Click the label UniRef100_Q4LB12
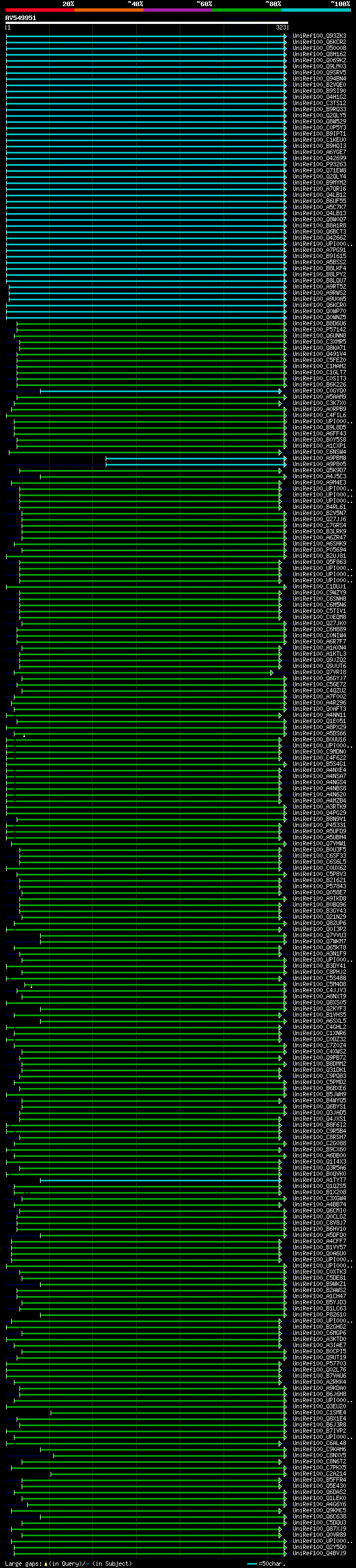 point(319,195)
